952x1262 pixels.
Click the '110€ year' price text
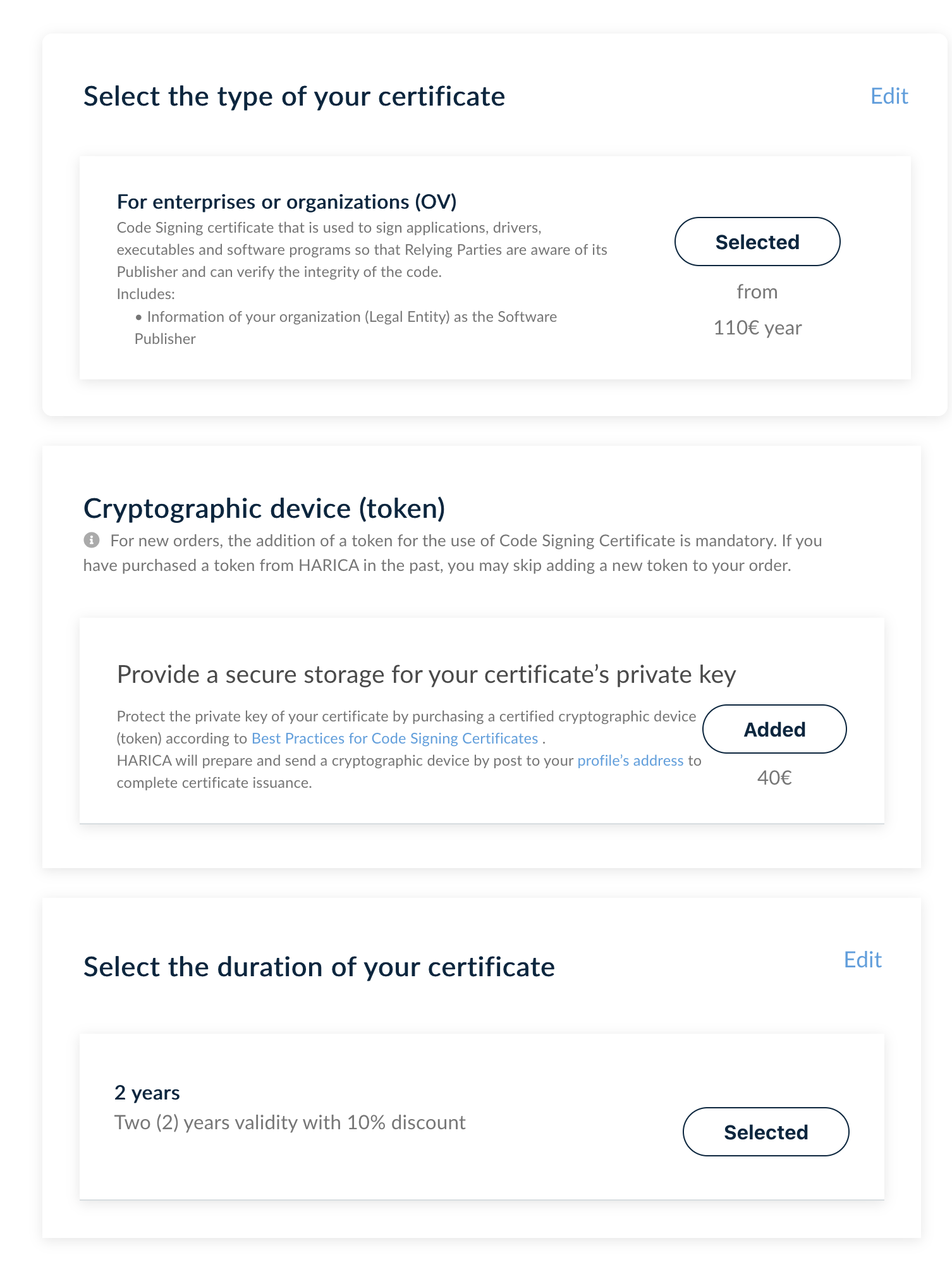click(757, 328)
